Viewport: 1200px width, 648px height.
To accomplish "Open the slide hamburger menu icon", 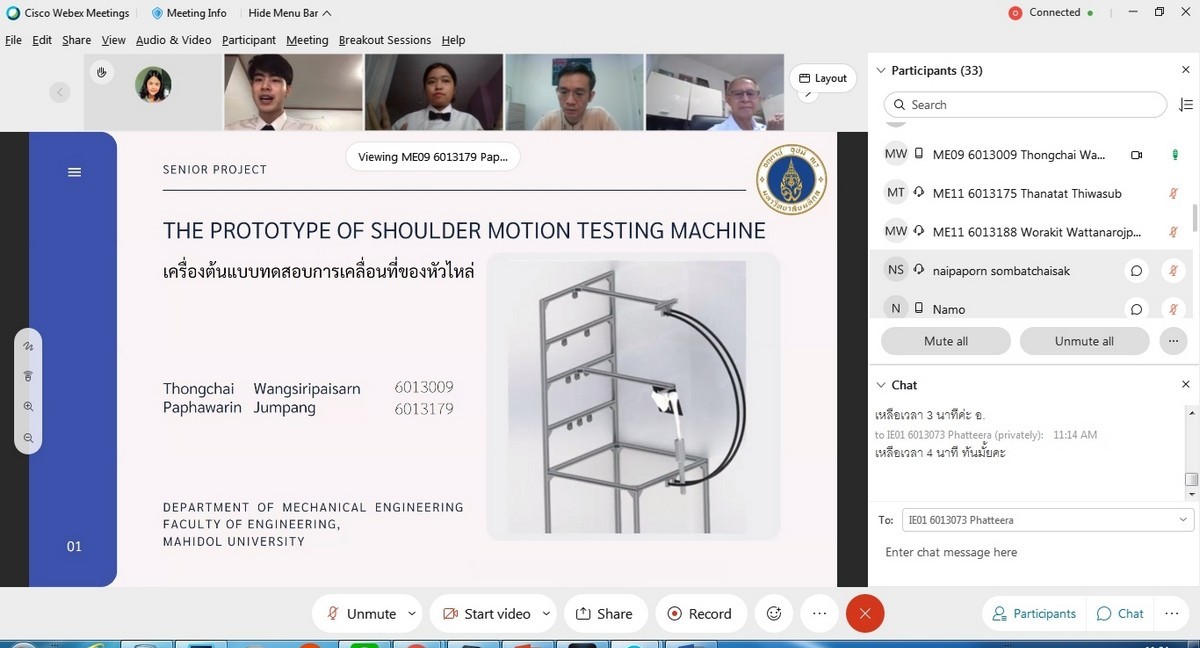I will (74, 172).
